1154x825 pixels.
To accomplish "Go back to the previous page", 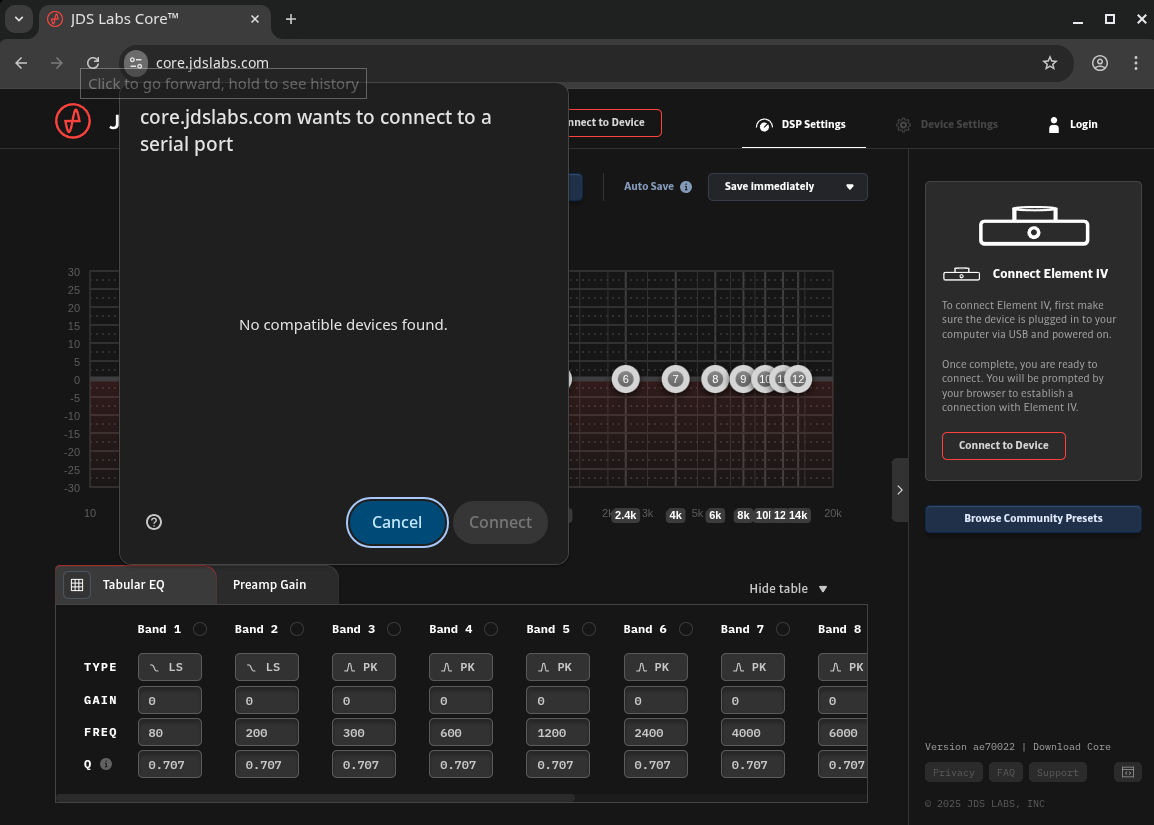I will tap(21, 63).
